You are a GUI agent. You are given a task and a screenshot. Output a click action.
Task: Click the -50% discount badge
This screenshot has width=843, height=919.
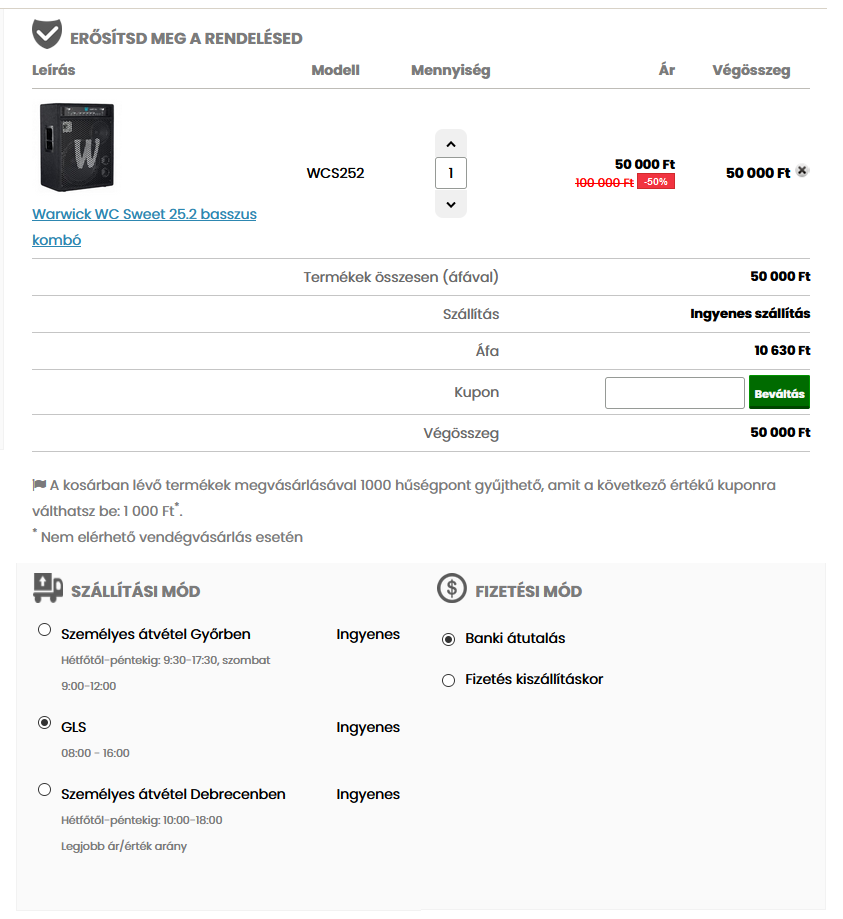pos(655,182)
